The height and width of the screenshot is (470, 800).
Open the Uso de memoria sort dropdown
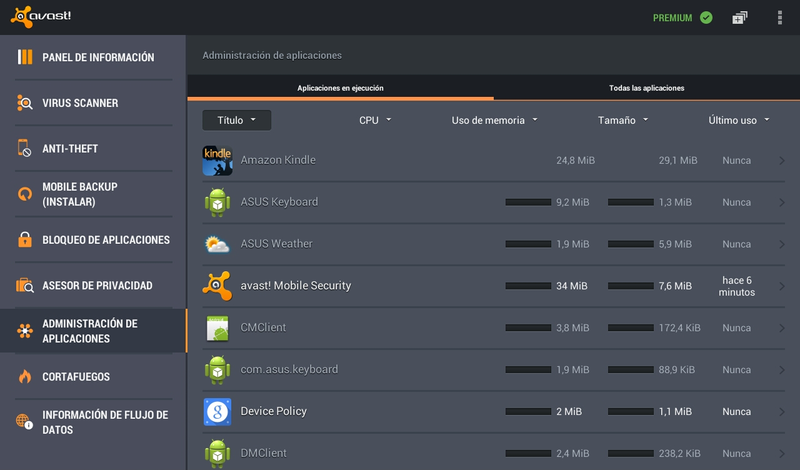494,120
